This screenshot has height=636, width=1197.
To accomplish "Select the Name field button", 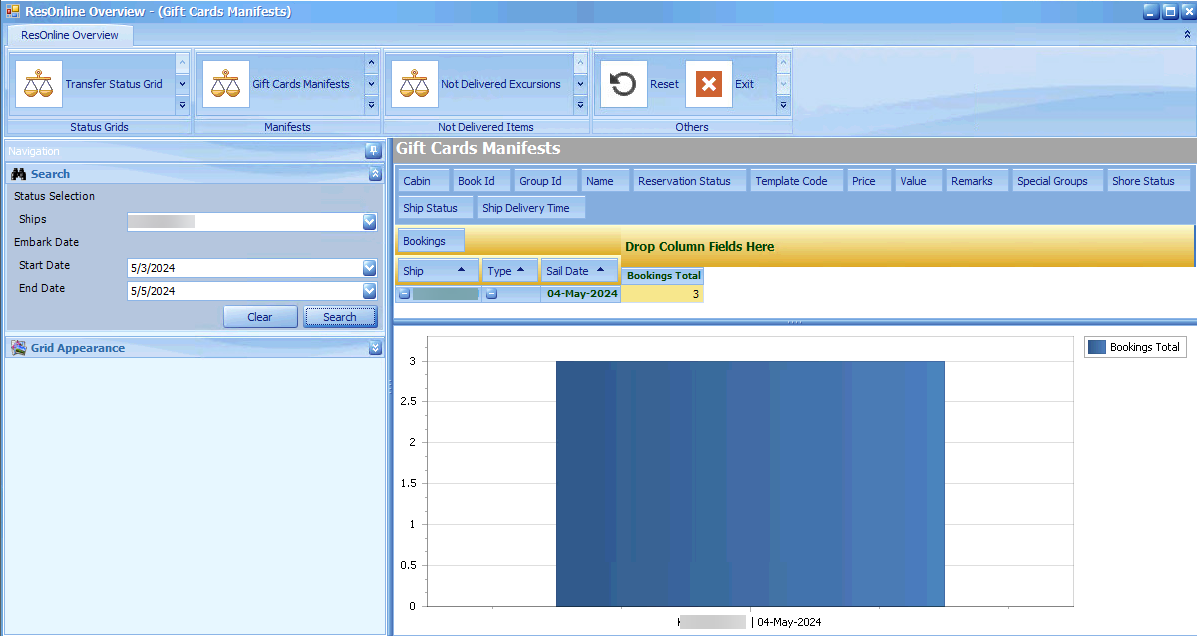I will pyautogui.click(x=605, y=181).
